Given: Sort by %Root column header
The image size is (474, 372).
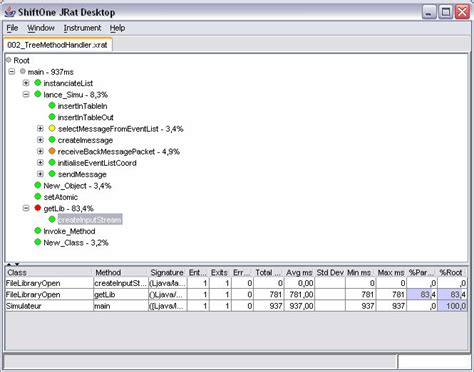Looking at the screenshot, I should click(x=452, y=272).
